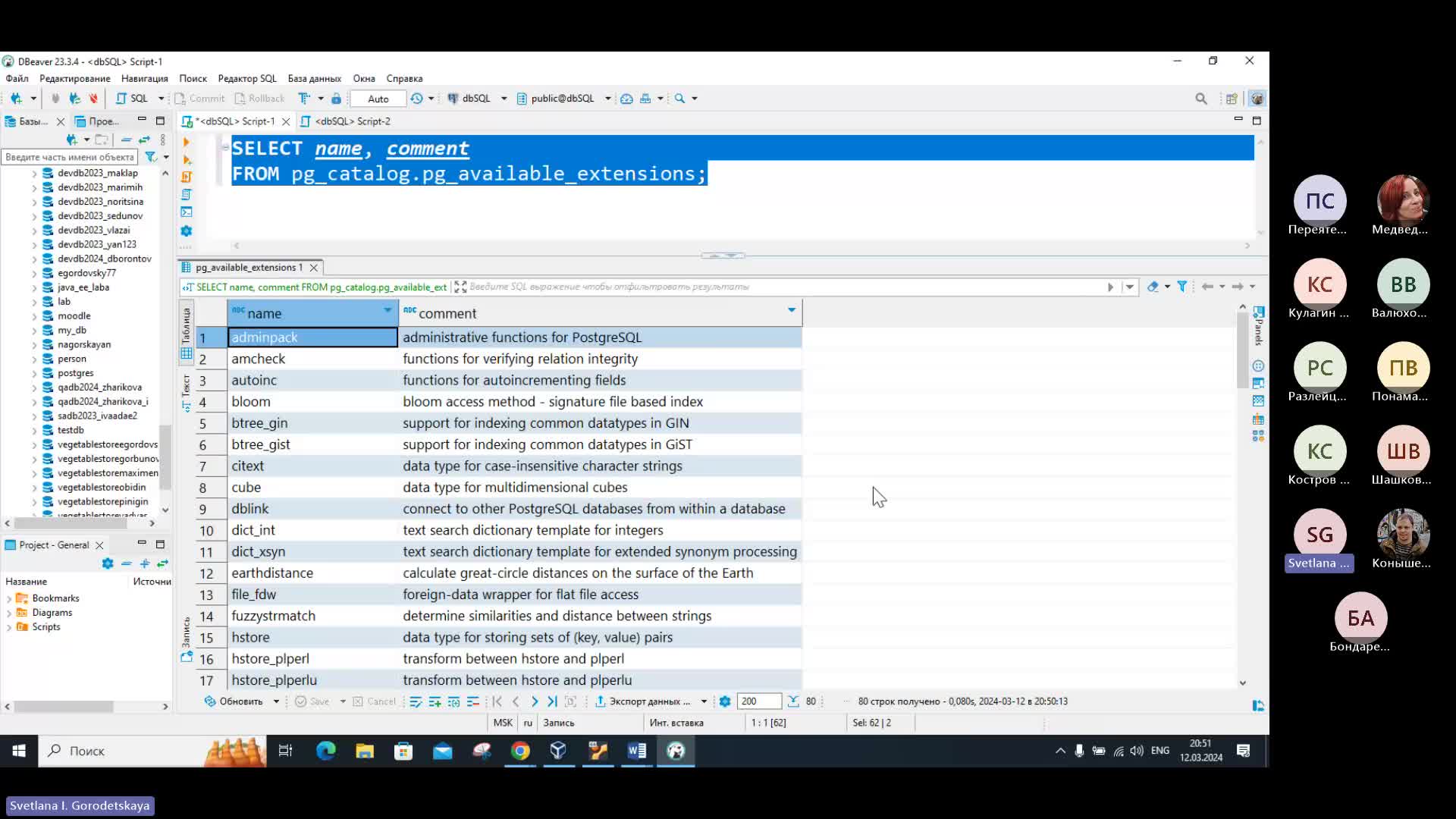Expand the testdb database node
Viewport: 1456px width, 819px height.
34,431
